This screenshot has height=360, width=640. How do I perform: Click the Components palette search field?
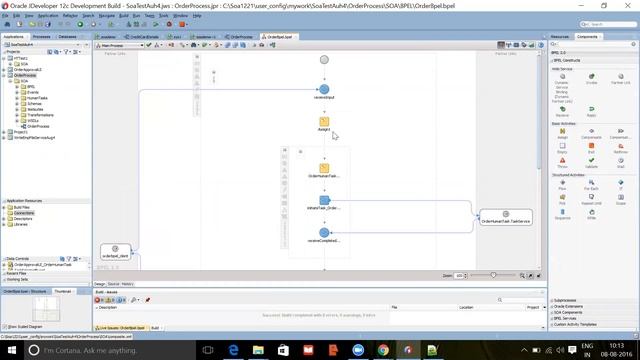(593, 44)
